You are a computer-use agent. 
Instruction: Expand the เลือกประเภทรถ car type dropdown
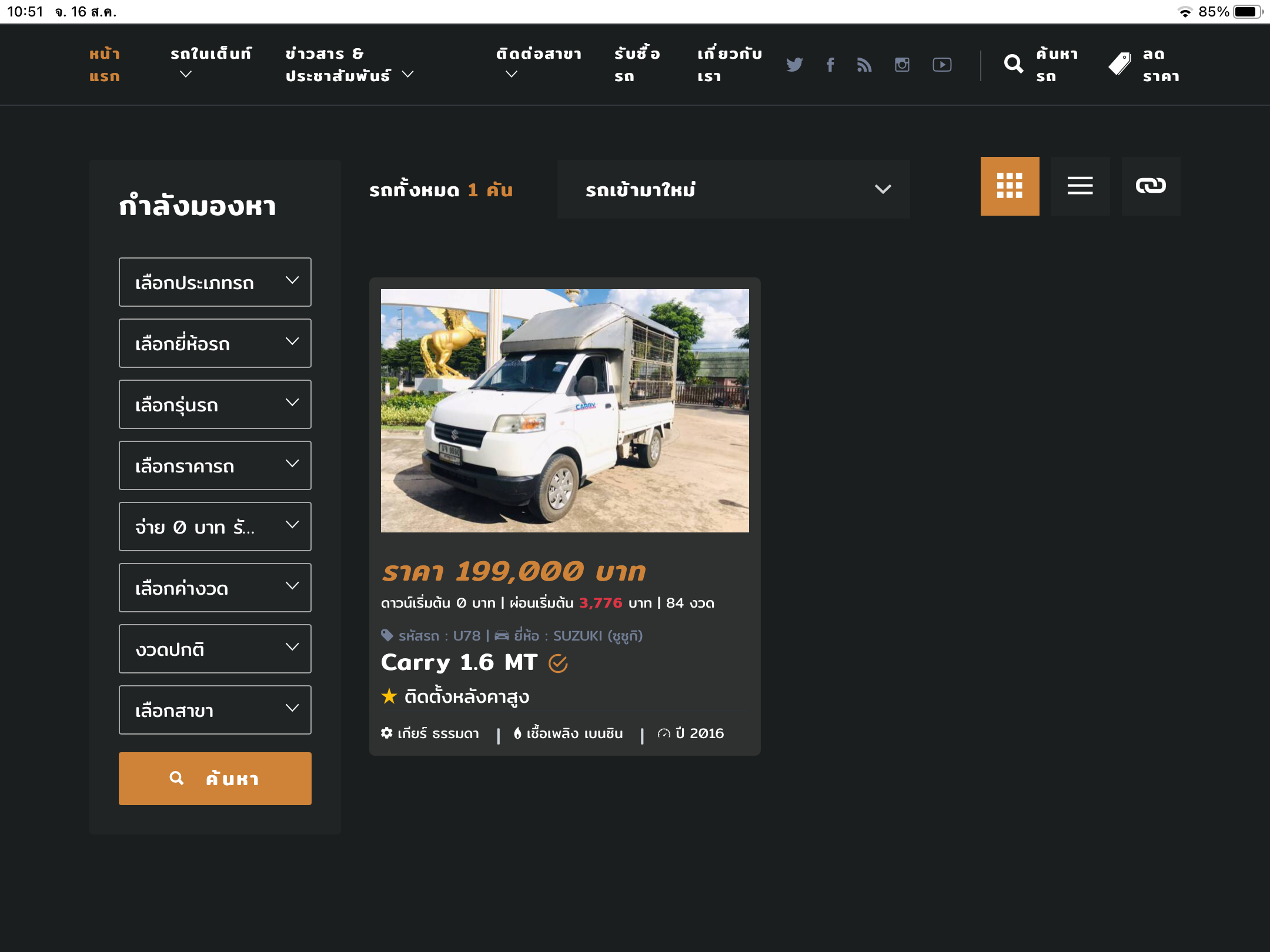coord(215,282)
